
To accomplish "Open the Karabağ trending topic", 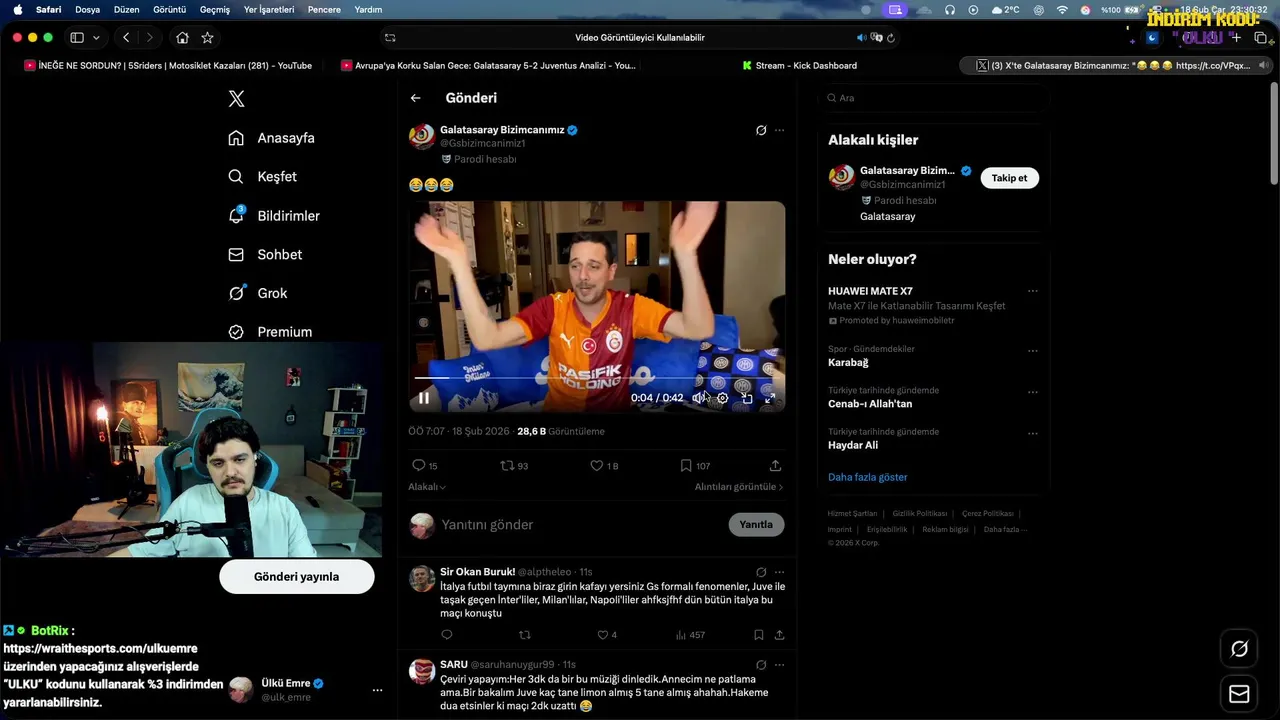I will (x=848, y=363).
